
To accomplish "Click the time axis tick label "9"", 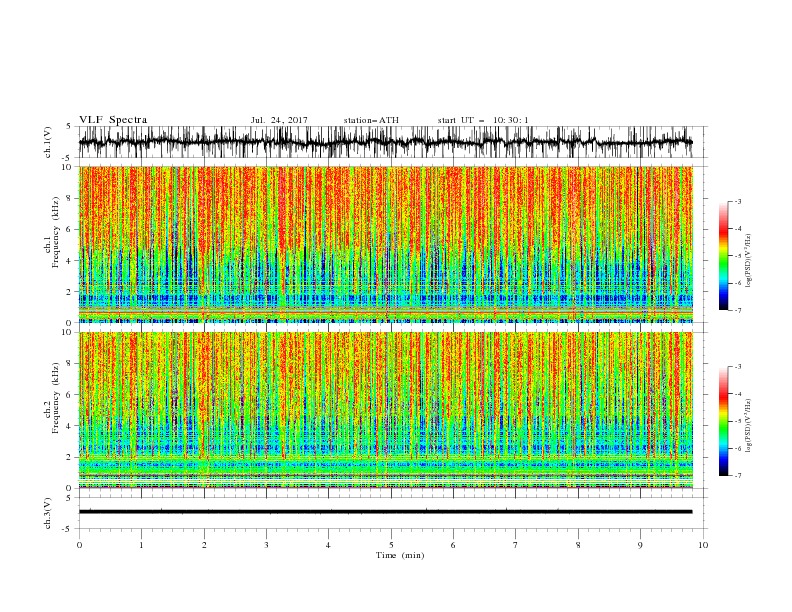I will 640,545.
